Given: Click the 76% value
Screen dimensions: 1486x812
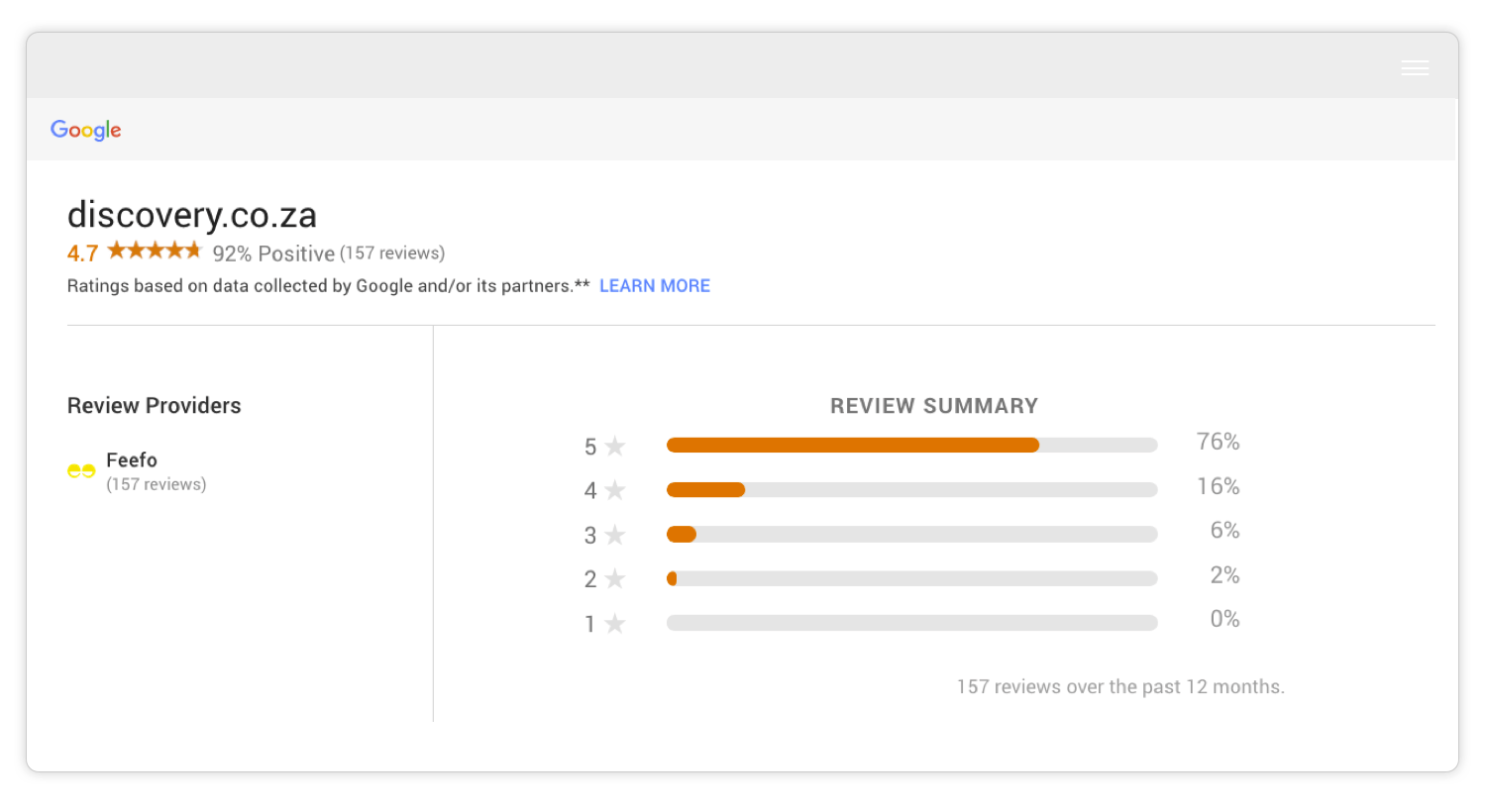Looking at the screenshot, I should pyautogui.click(x=1218, y=442).
